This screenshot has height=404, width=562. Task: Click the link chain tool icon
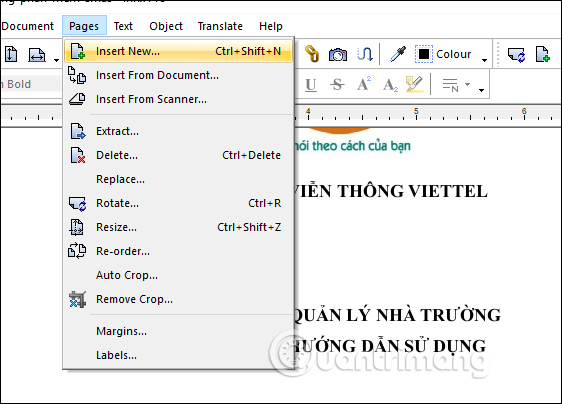(x=312, y=54)
